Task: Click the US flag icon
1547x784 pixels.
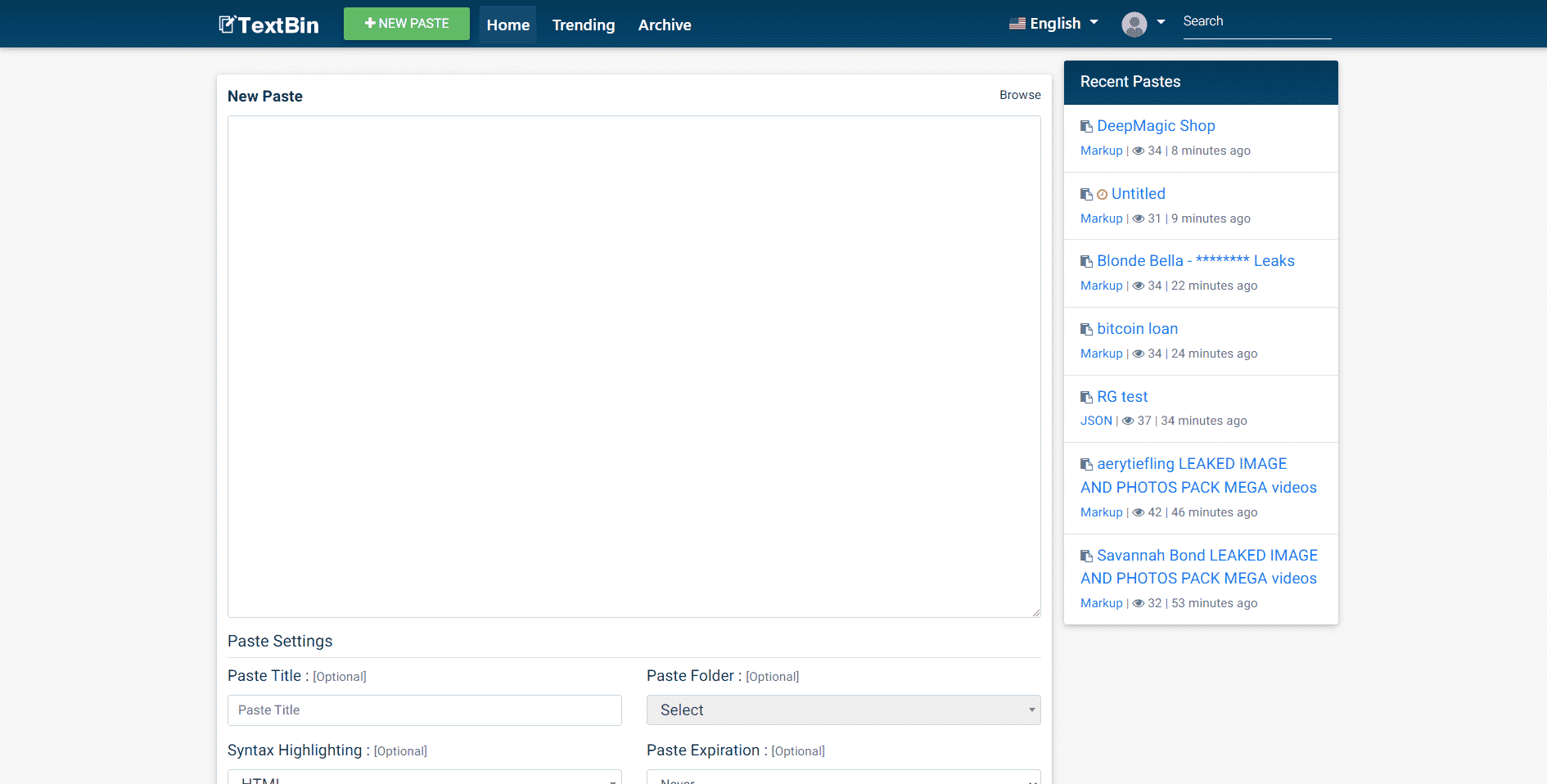Action: click(x=1017, y=24)
